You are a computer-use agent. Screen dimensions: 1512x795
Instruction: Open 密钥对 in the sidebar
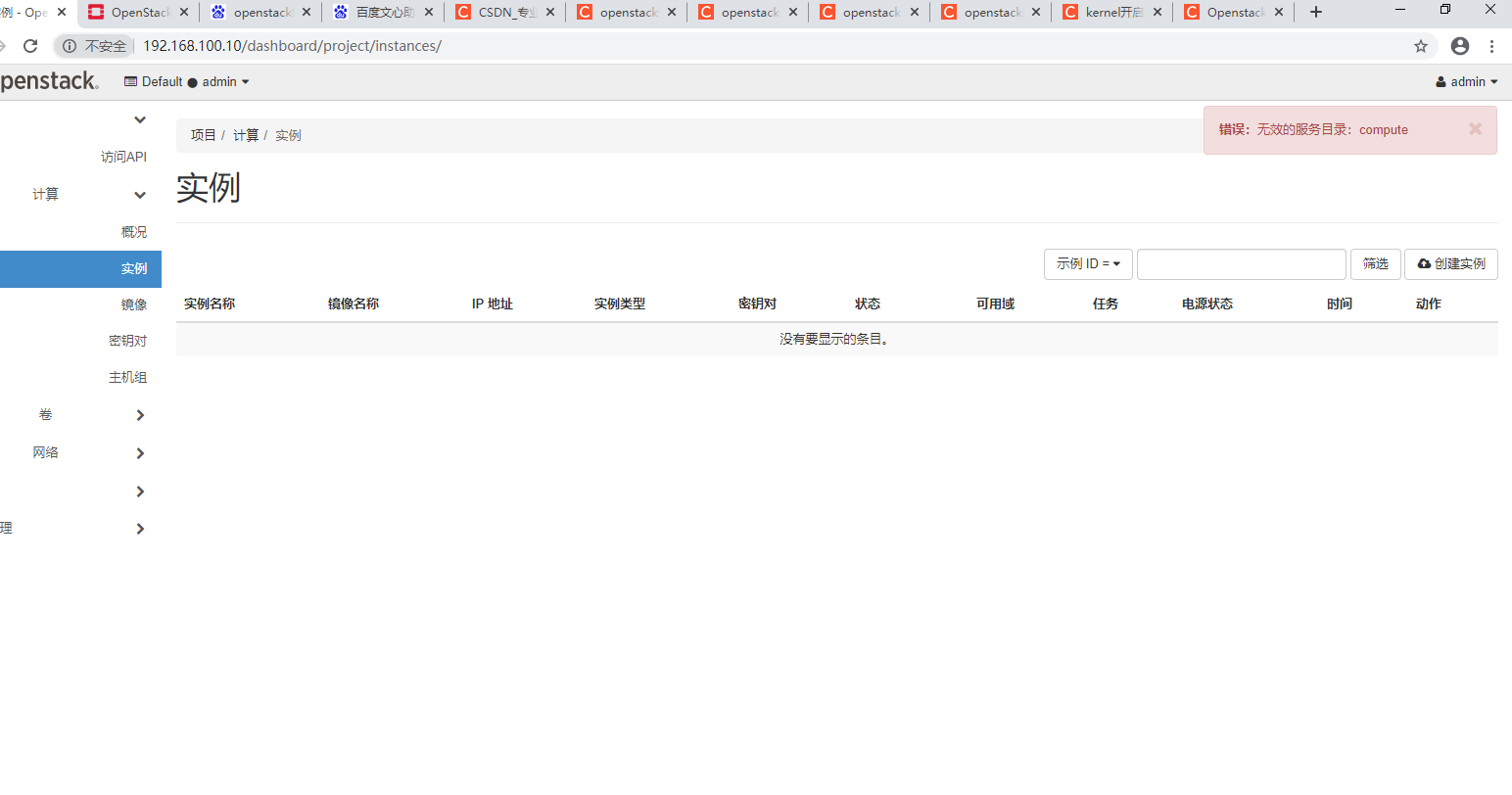127,341
